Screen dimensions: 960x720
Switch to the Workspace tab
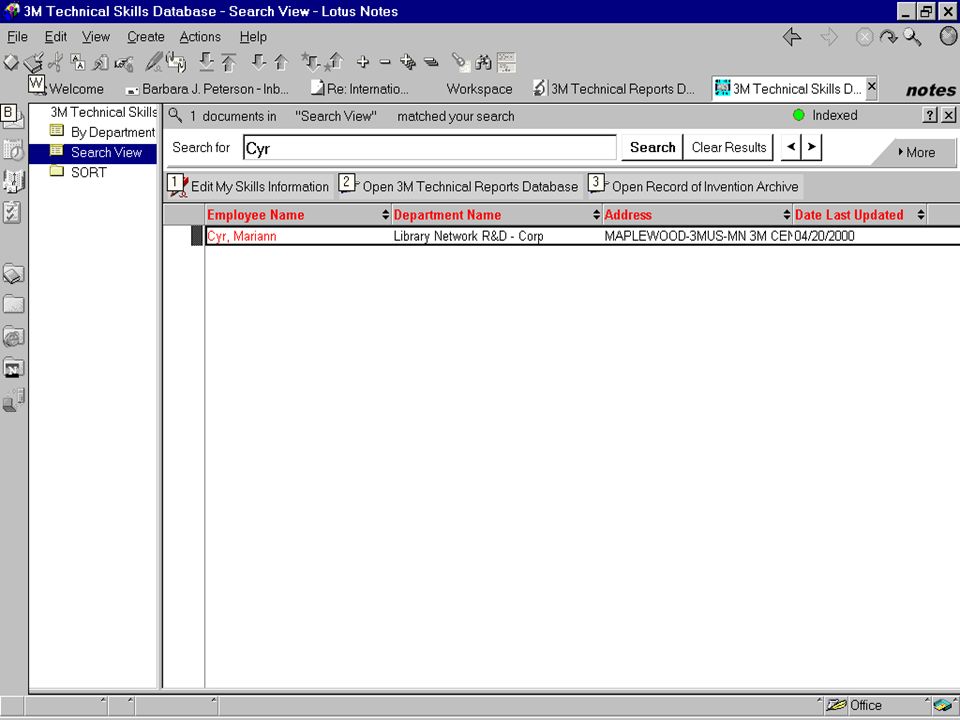tap(479, 89)
